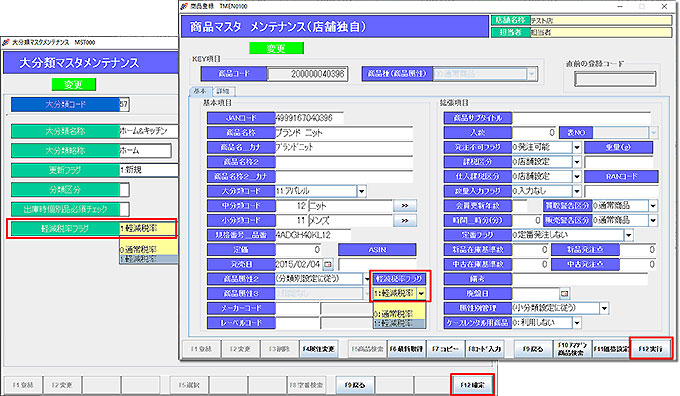Screen dimensions: 680x396
Task: Click the F4属性変更 button
Action: click(319, 349)
